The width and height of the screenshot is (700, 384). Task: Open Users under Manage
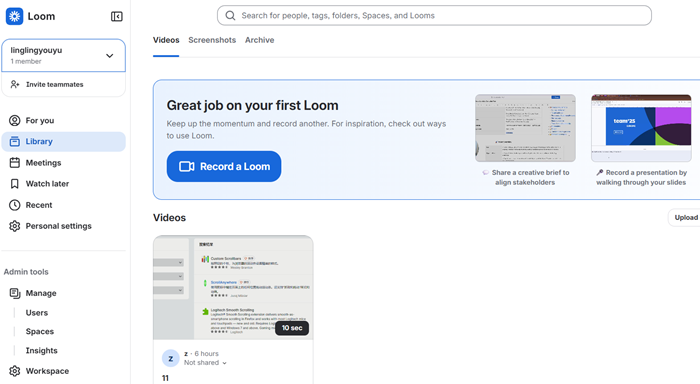point(37,313)
